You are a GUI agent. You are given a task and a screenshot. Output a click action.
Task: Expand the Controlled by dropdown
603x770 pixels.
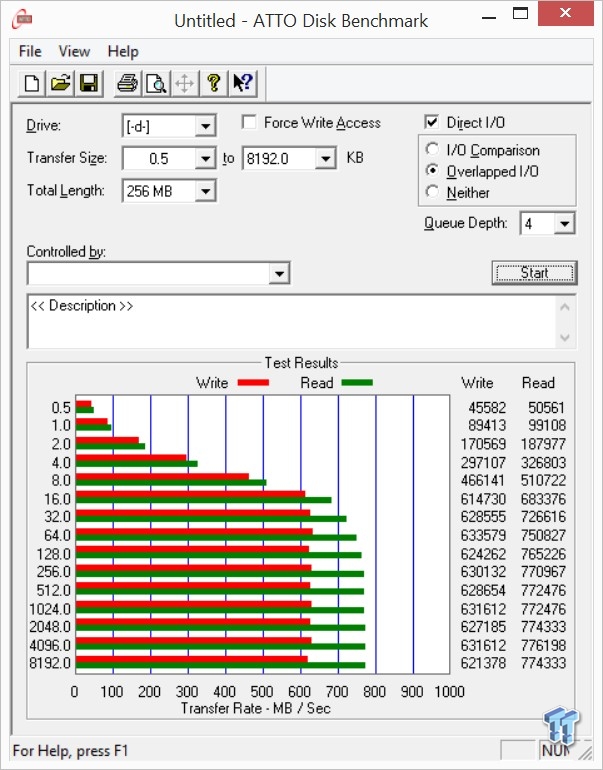click(x=279, y=274)
